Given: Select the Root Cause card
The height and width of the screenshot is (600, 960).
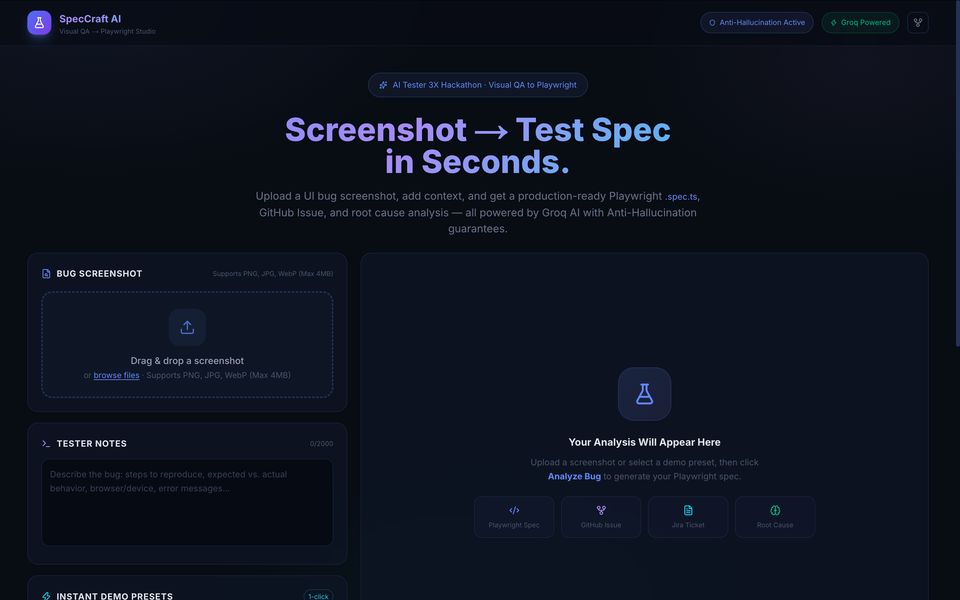Looking at the screenshot, I should (x=775, y=517).
